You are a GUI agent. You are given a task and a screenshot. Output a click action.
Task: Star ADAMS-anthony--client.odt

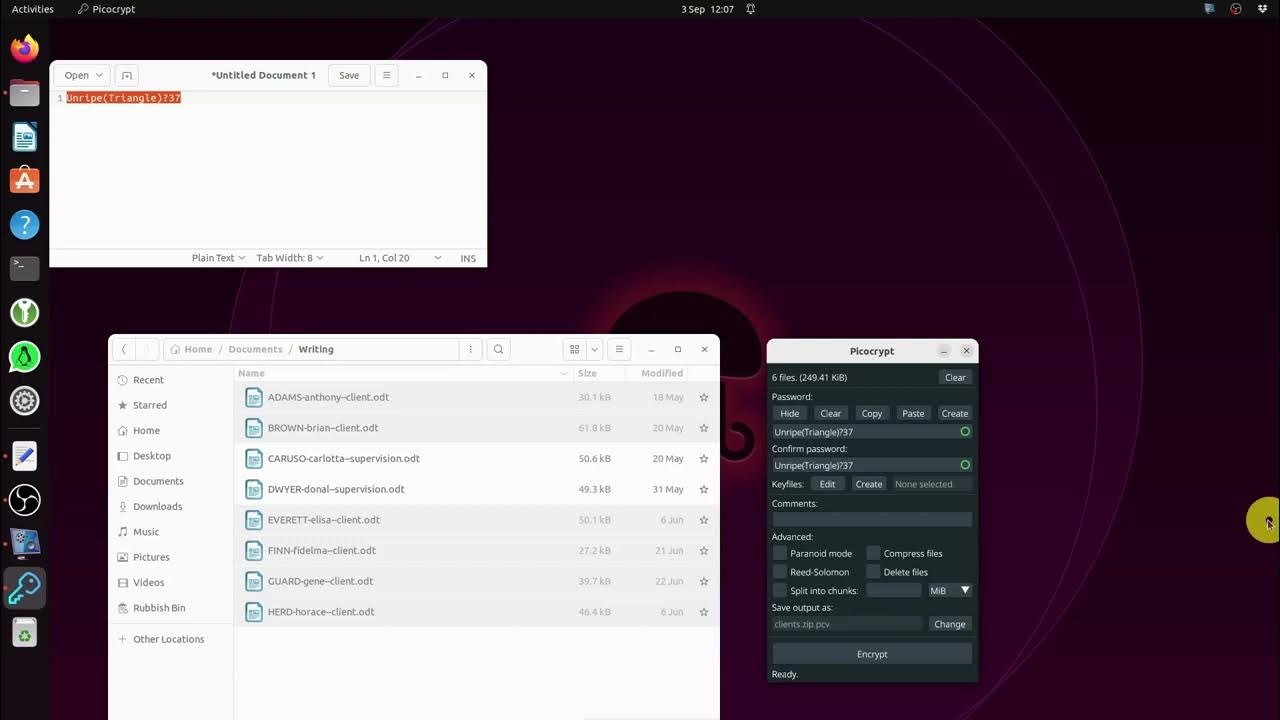tap(704, 397)
